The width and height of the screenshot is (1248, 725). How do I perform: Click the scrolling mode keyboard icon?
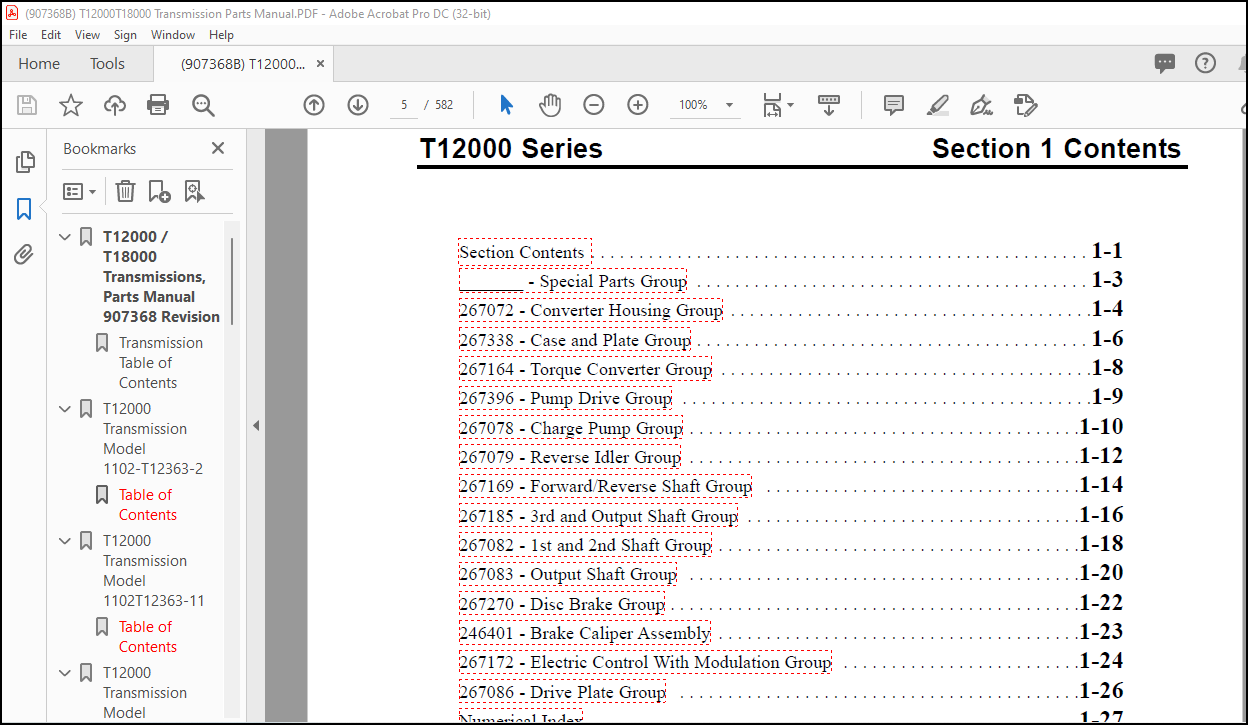coord(829,105)
